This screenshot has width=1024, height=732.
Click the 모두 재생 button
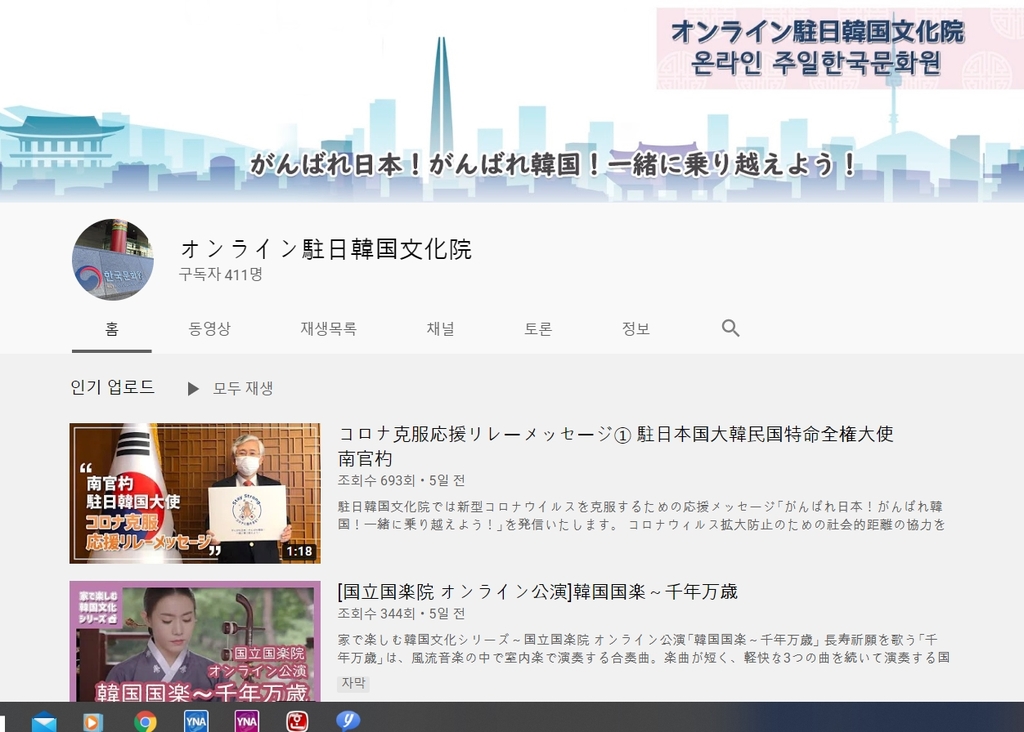242,388
